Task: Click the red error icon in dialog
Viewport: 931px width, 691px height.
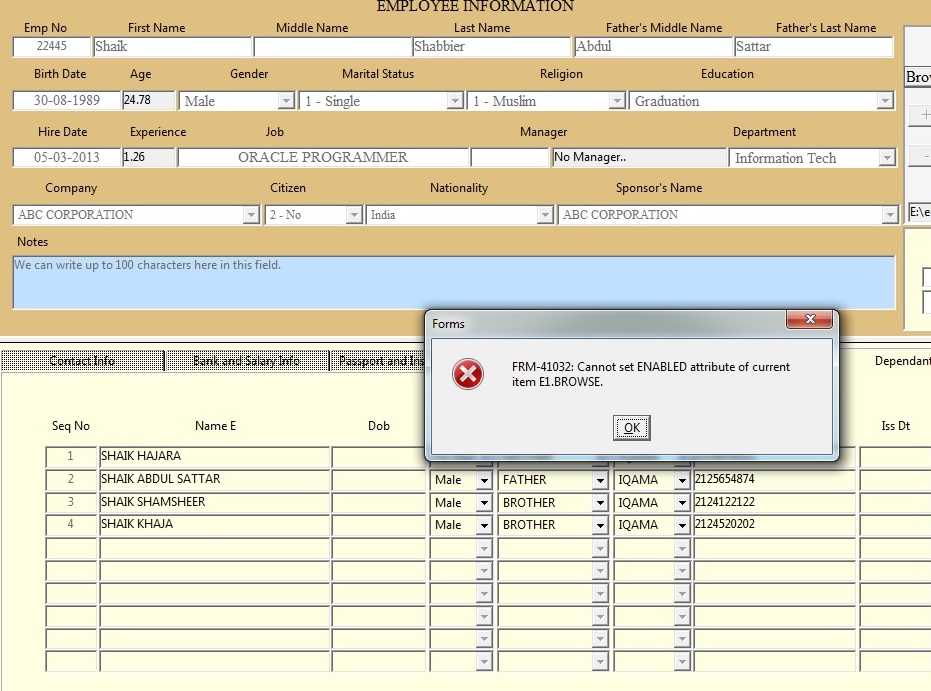Action: [467, 375]
